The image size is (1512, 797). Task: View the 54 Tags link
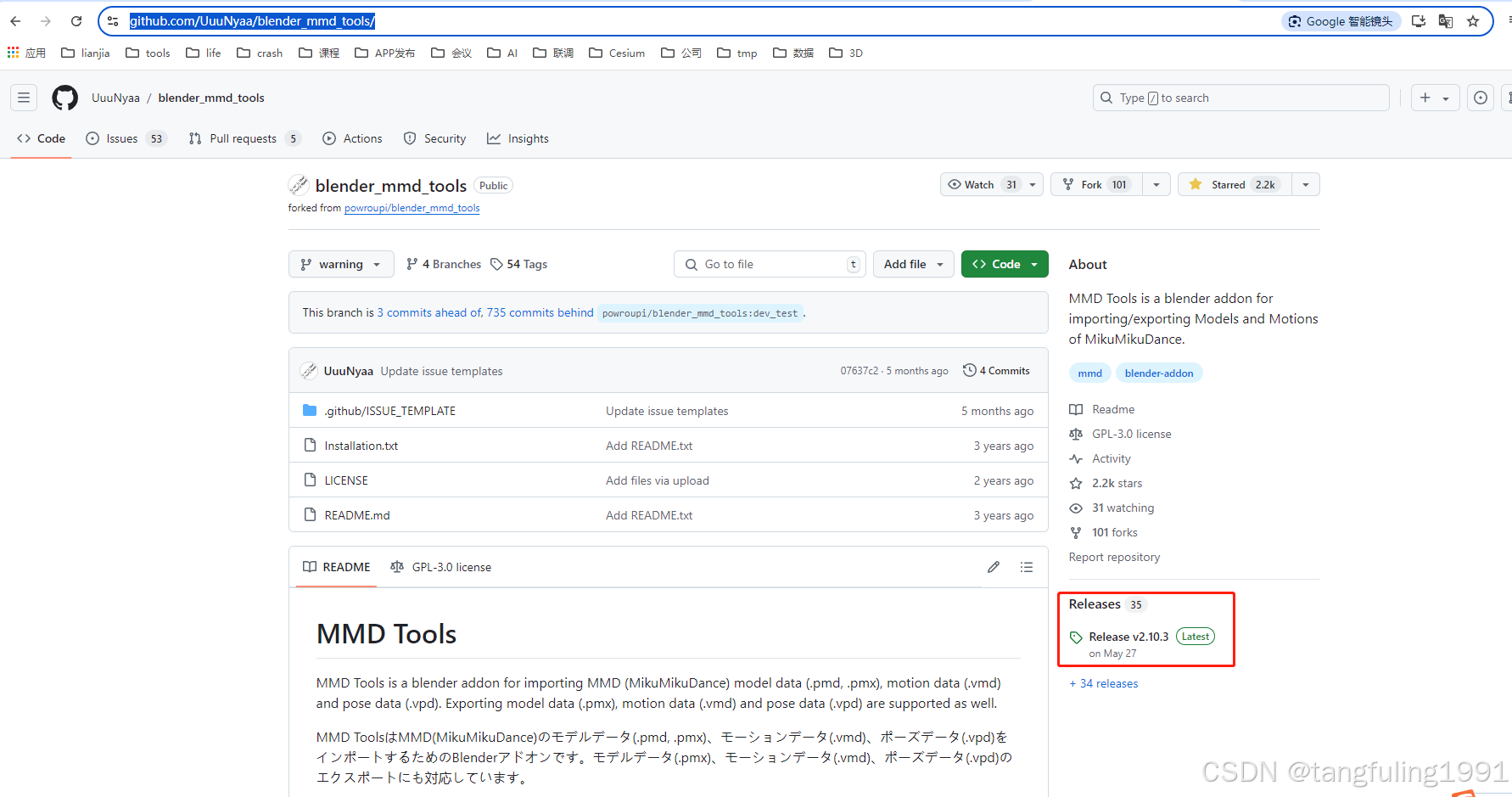point(519,264)
